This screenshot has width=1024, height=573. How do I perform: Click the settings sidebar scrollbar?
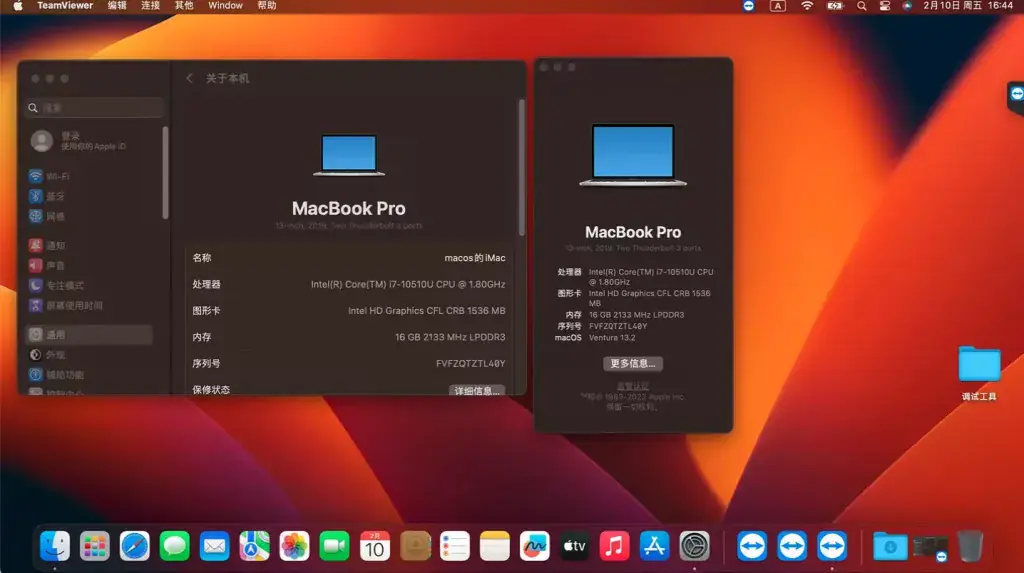165,173
